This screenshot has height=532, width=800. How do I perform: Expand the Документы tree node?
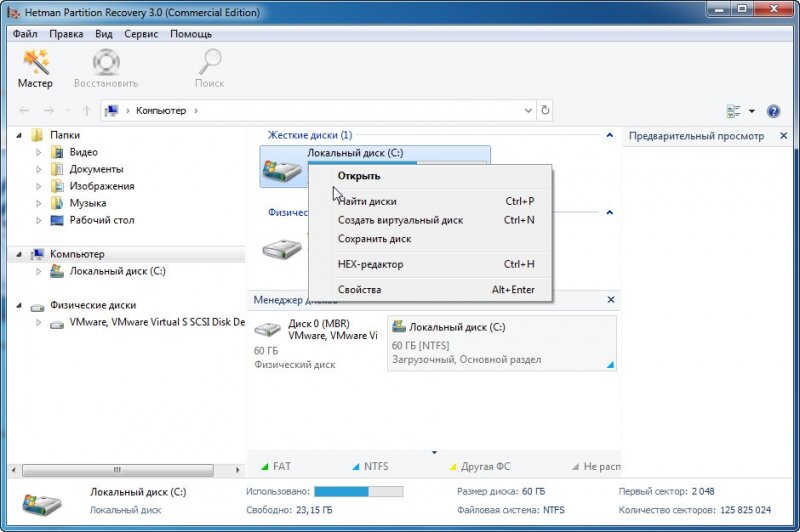tap(39, 169)
